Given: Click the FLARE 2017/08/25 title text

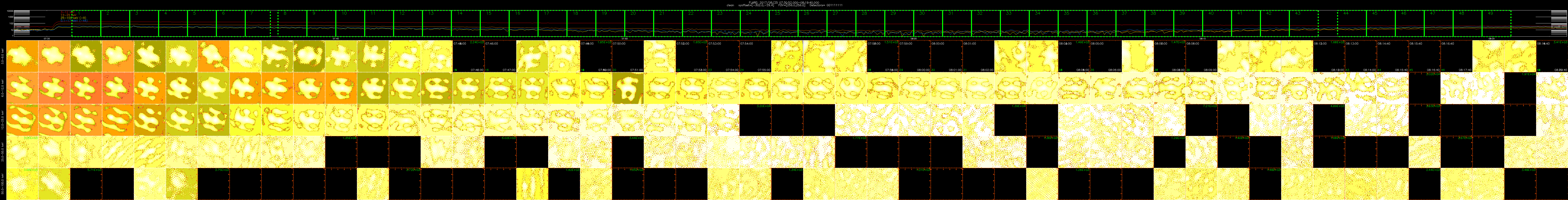Looking at the screenshot, I should 784,2.
